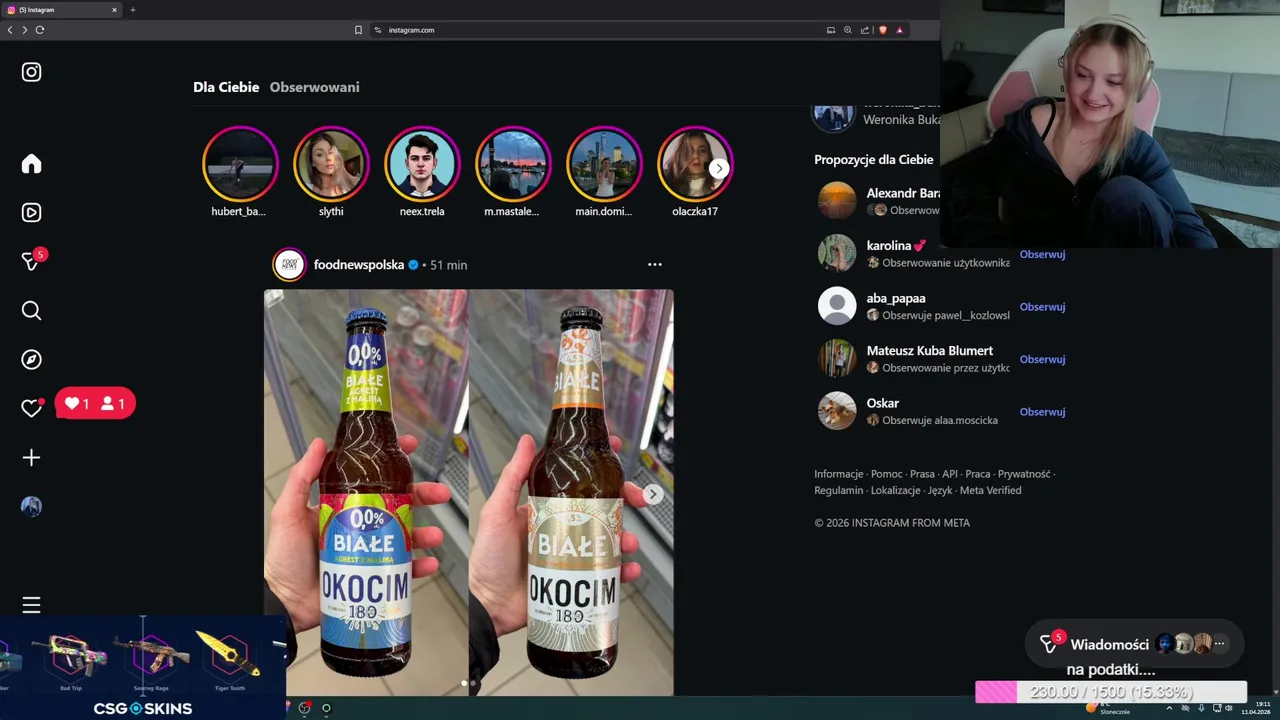Image resolution: width=1280 pixels, height=720 pixels.
Task: Open Regulamin footer link
Action: click(x=838, y=490)
